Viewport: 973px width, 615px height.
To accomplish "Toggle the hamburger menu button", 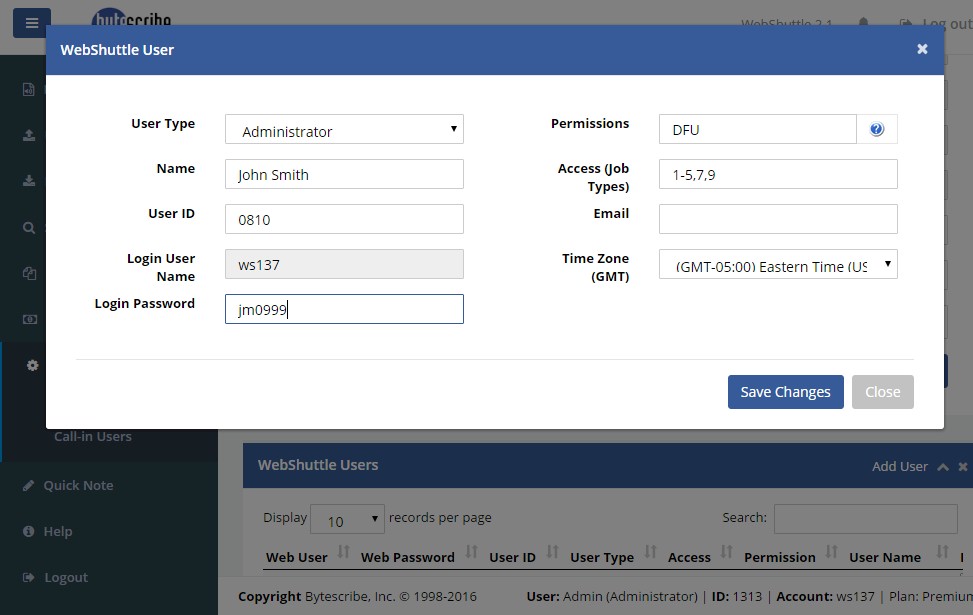I will [x=32, y=23].
